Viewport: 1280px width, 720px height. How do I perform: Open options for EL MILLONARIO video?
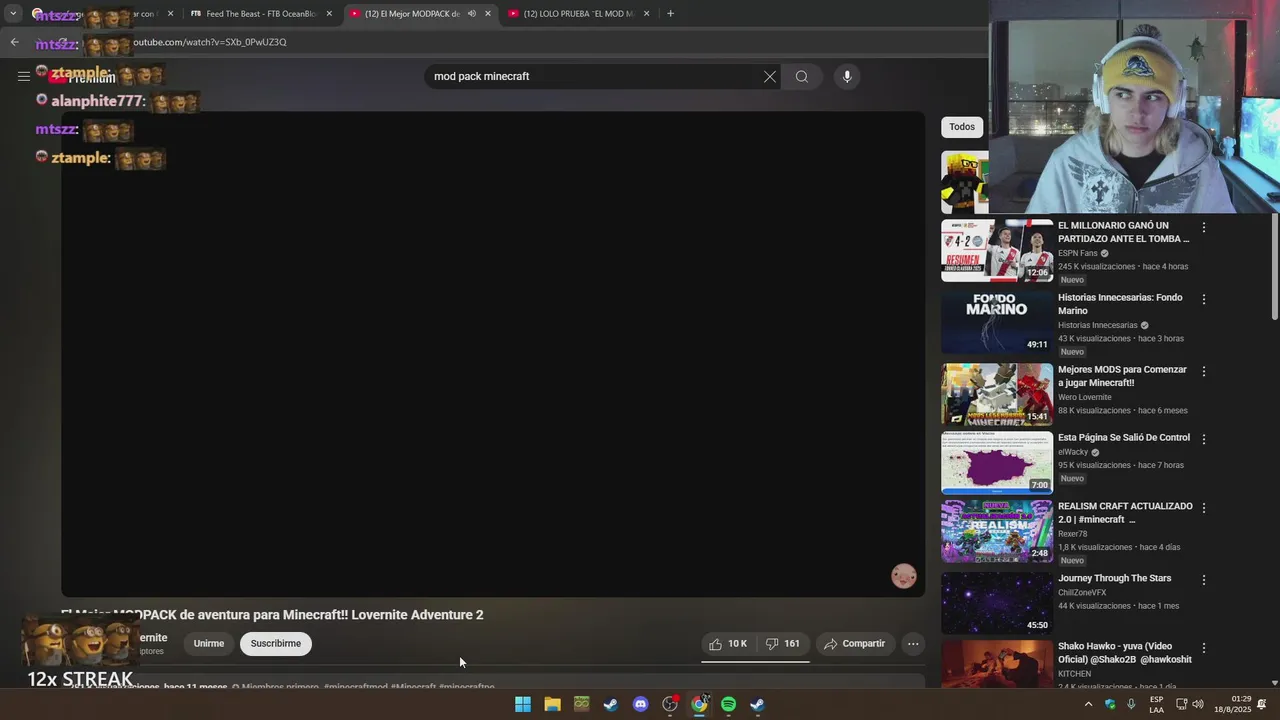tap(1204, 227)
